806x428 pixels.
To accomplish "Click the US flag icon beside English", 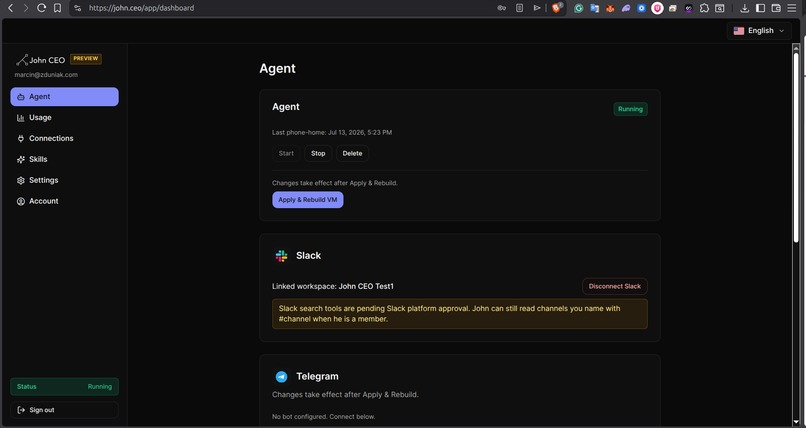I will tap(739, 31).
